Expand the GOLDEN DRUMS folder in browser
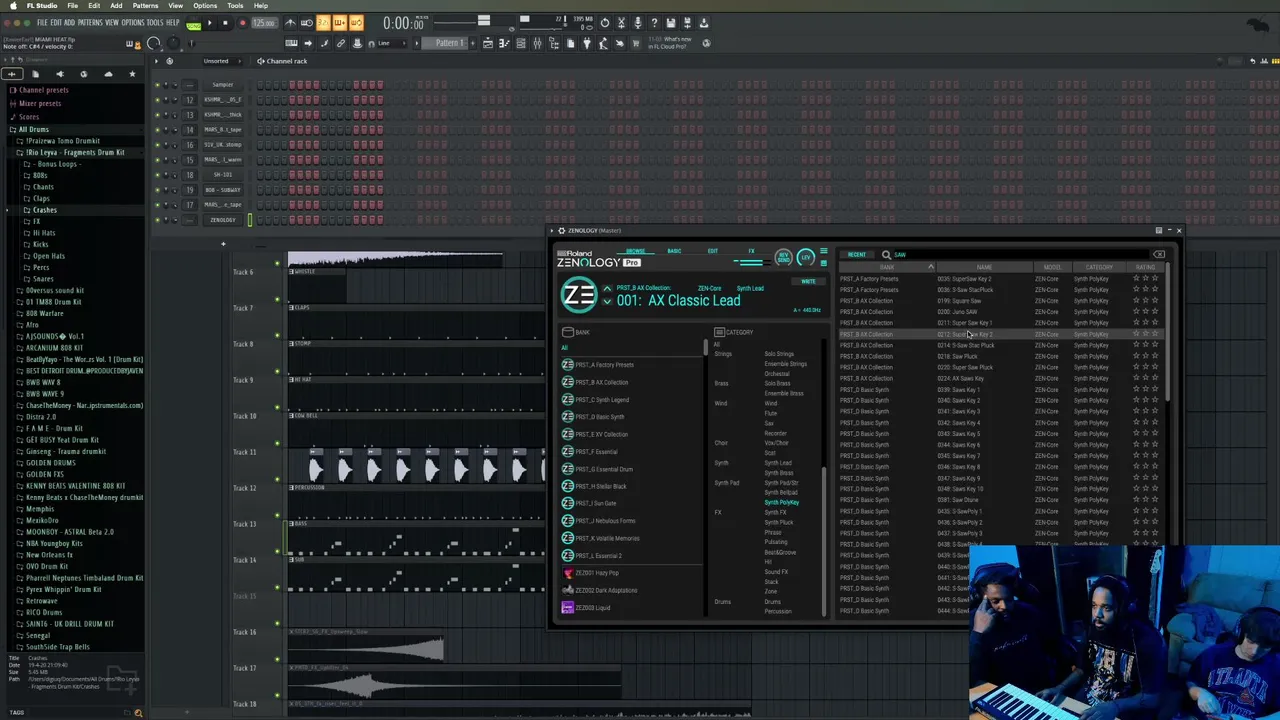Viewport: 1280px width, 720px height. point(50,463)
